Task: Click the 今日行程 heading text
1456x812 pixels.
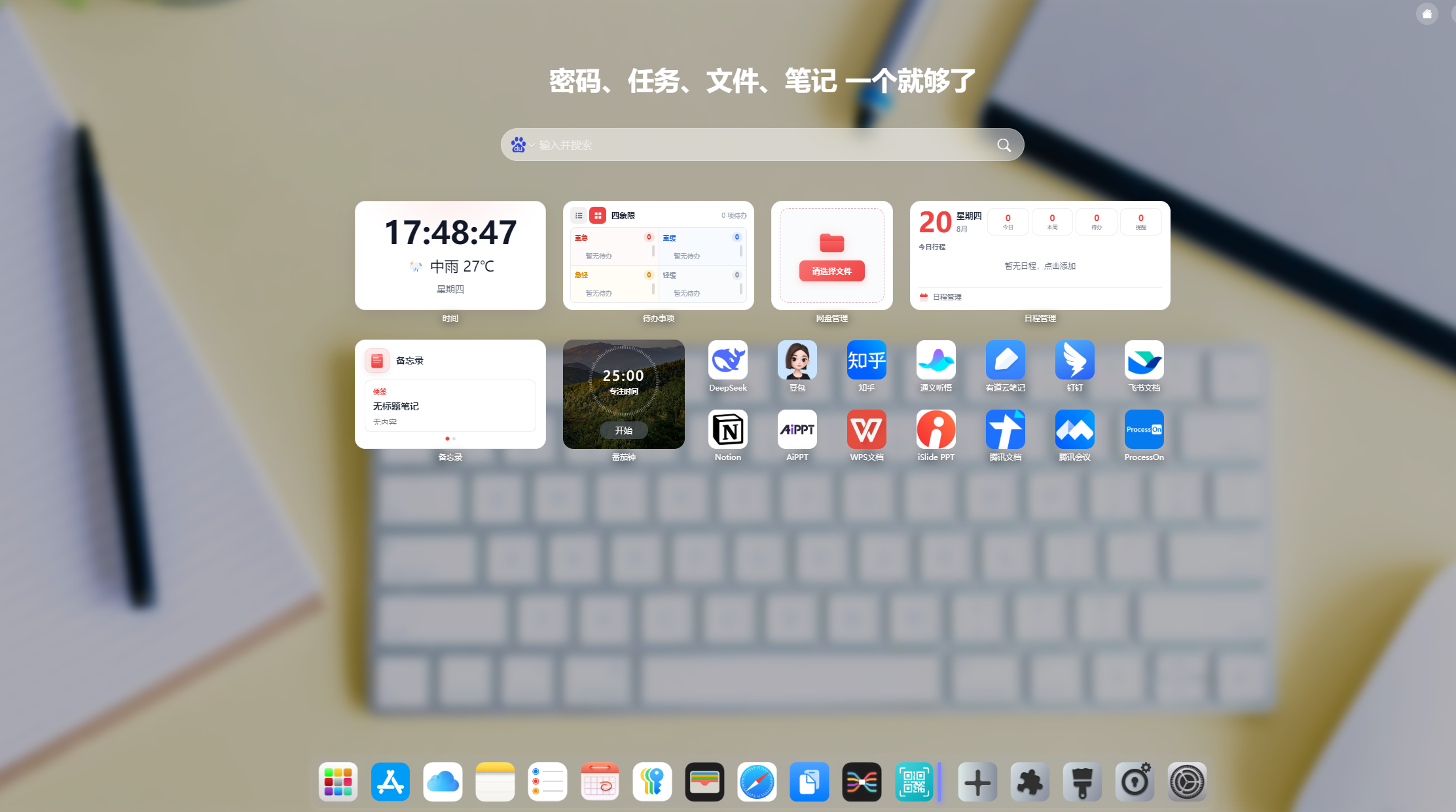Action: tap(932, 247)
